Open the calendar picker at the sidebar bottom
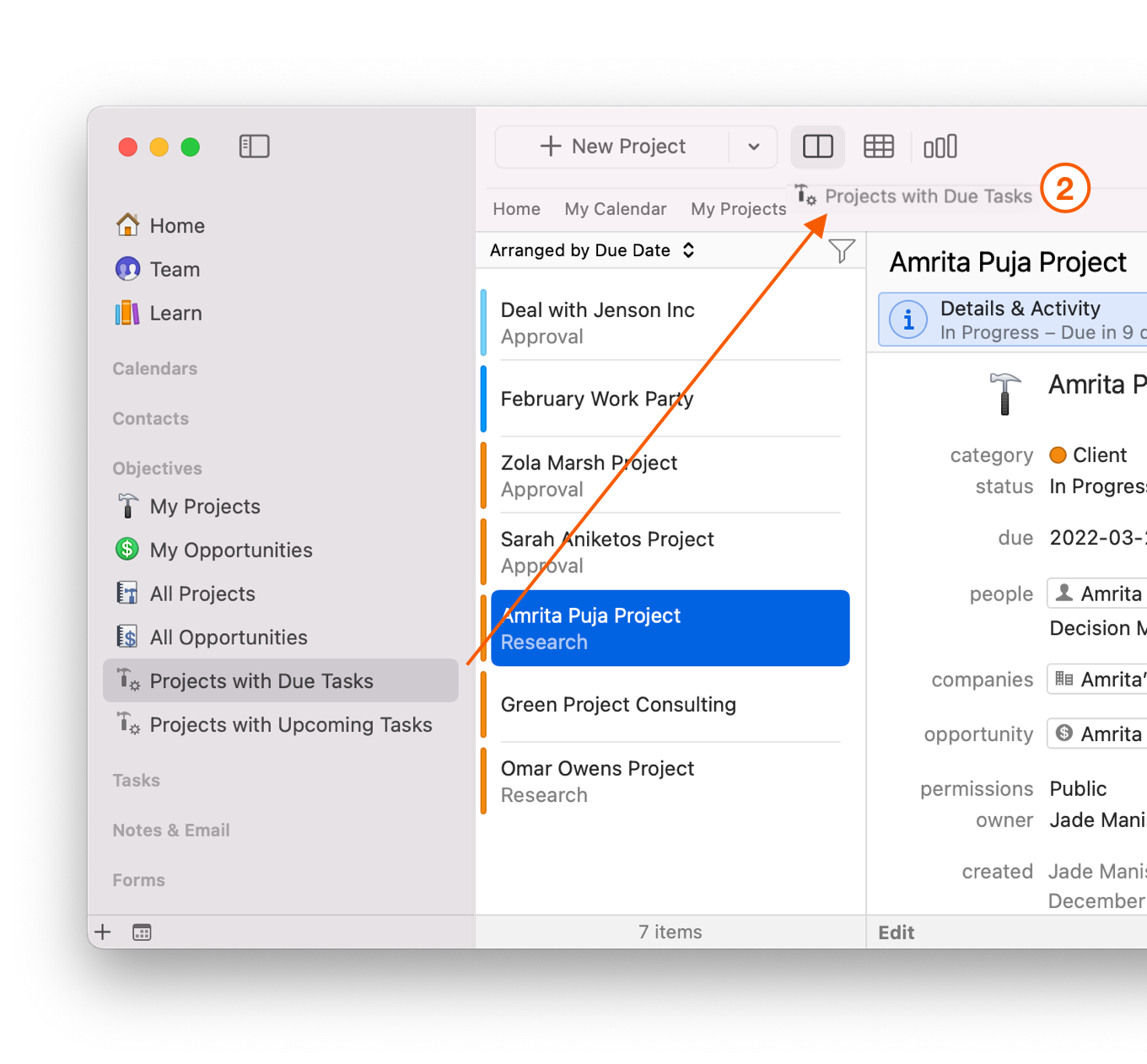The height and width of the screenshot is (1064, 1147). tap(141, 932)
